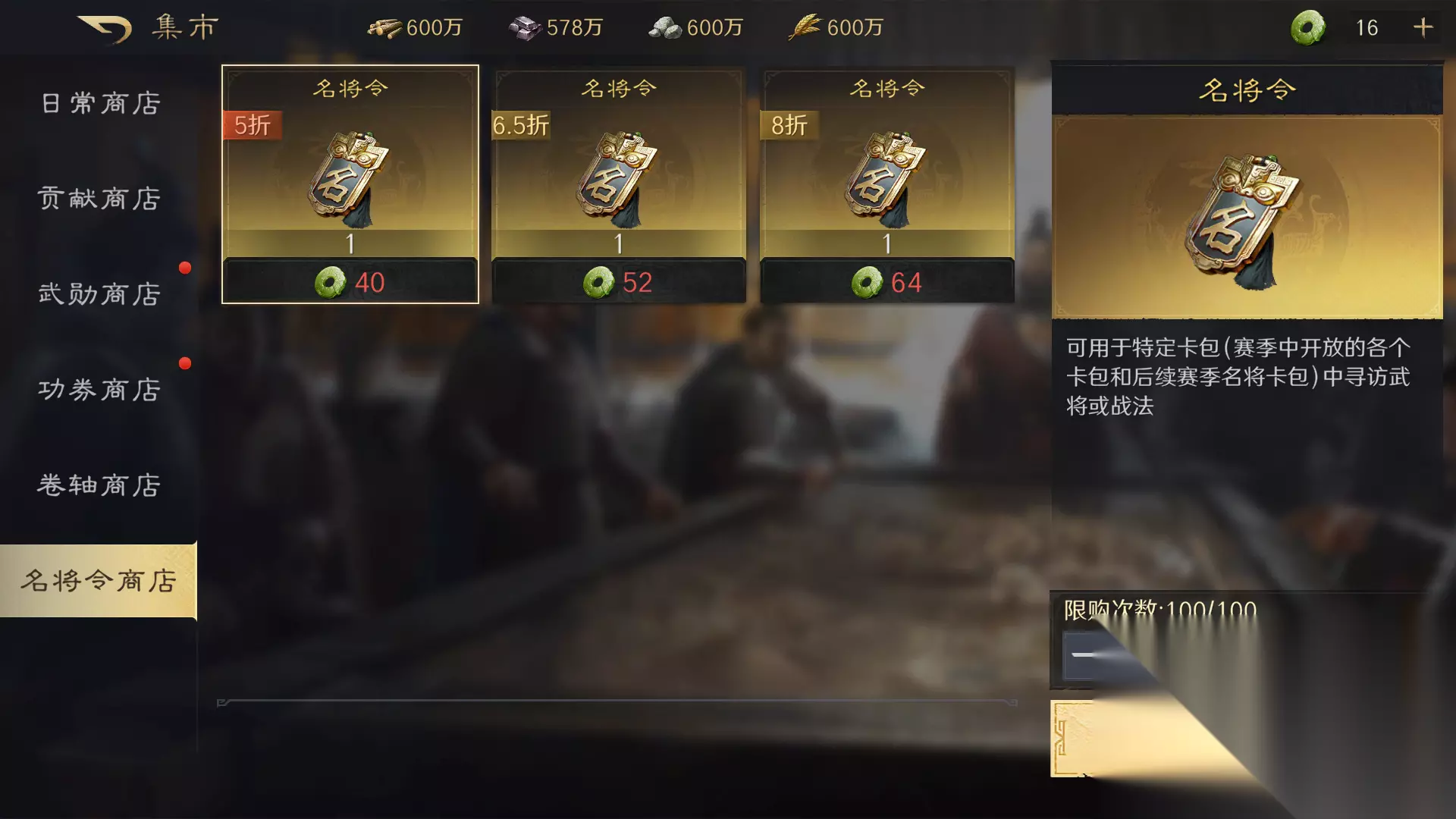
Task: Switch to the 贡献商店 tab
Action: [99, 199]
